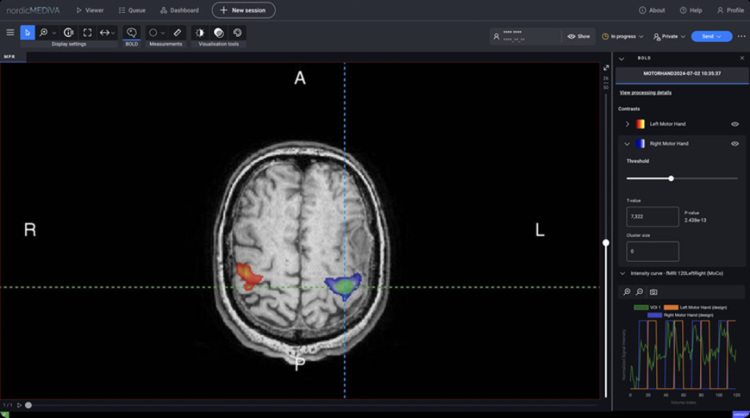750x418 pixels.
Task: Click the brightness contrast visualisation icon
Action: 199,32
